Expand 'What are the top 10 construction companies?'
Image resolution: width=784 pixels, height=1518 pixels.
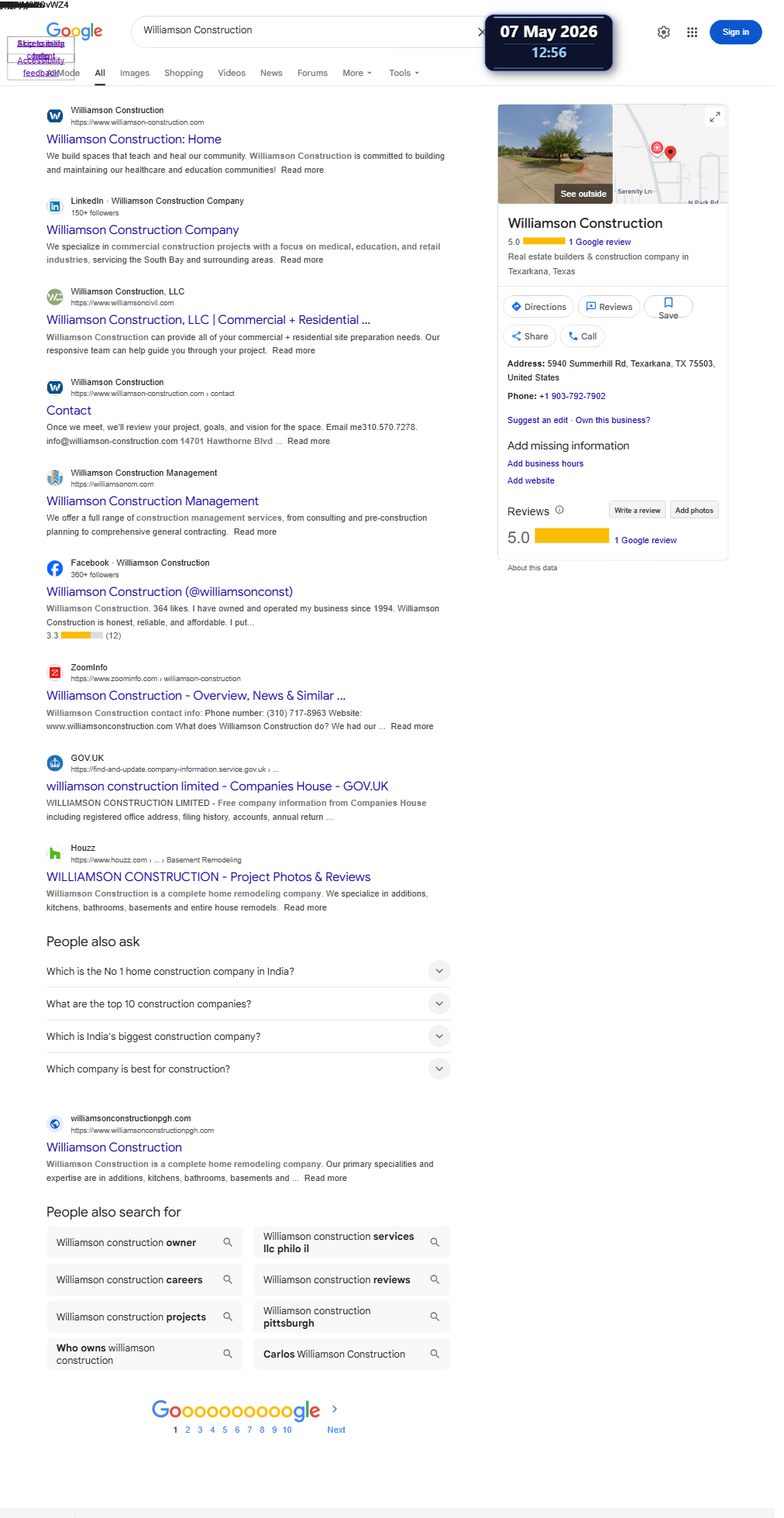[x=248, y=1003]
